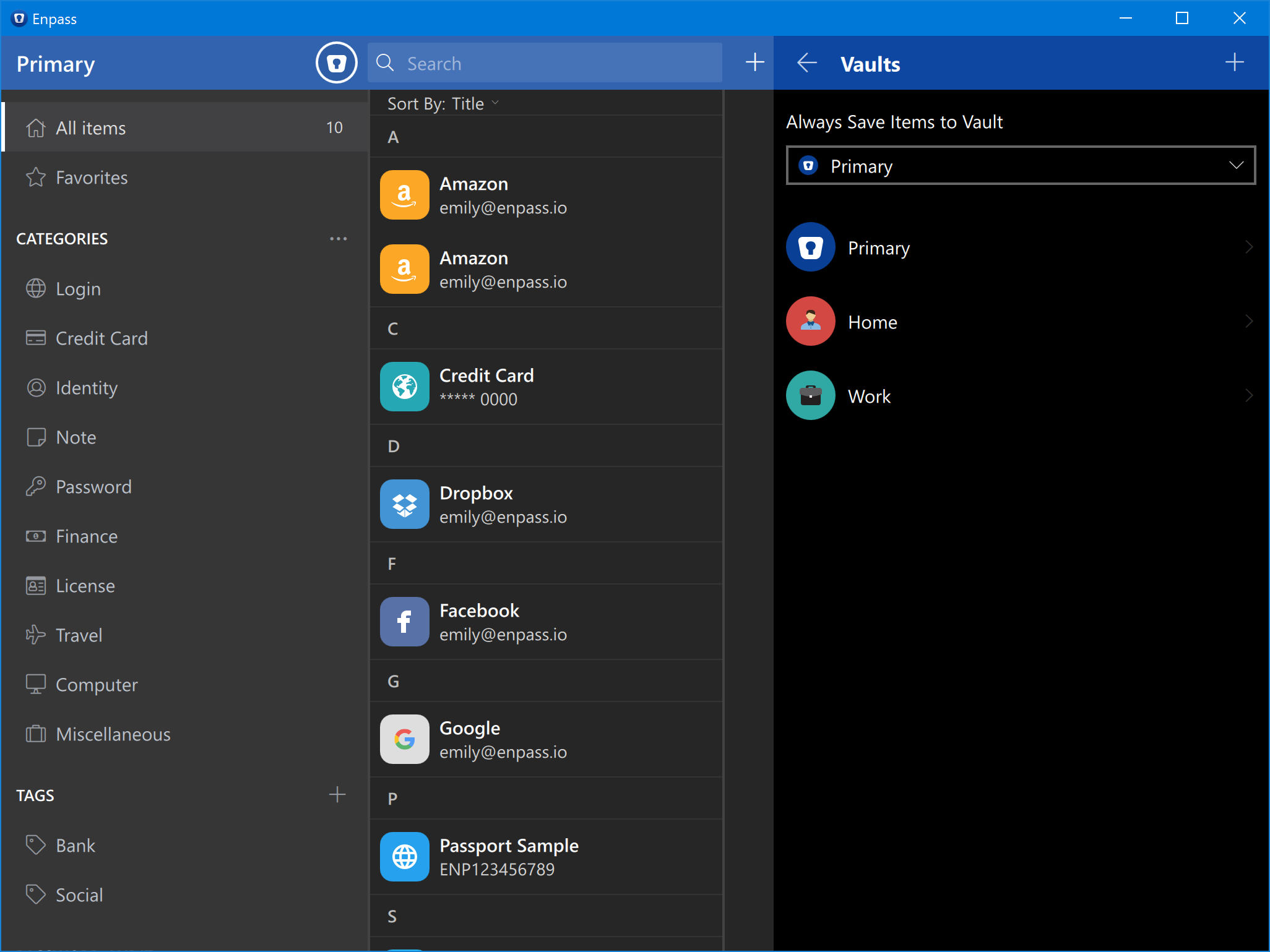Open the first Amazon entry title
Image resolution: width=1270 pixels, height=952 pixels.
pyautogui.click(x=473, y=184)
